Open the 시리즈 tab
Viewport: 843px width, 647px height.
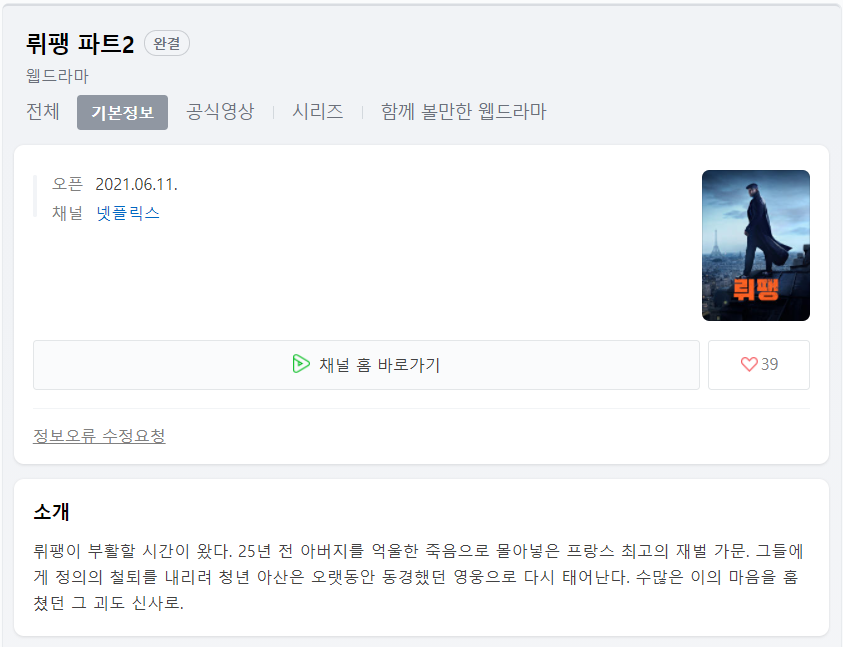click(x=318, y=112)
